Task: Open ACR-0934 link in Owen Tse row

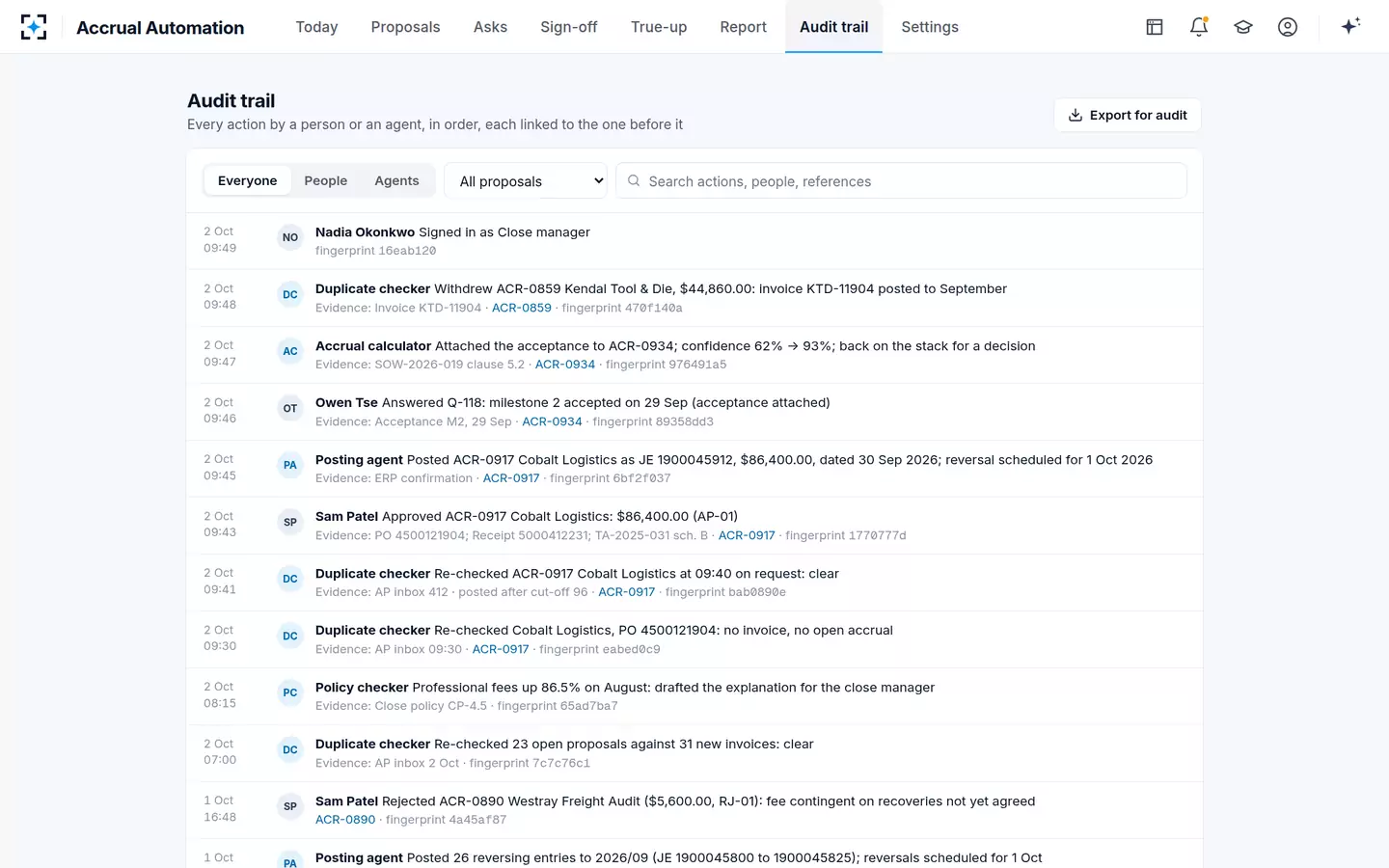Action: click(552, 421)
